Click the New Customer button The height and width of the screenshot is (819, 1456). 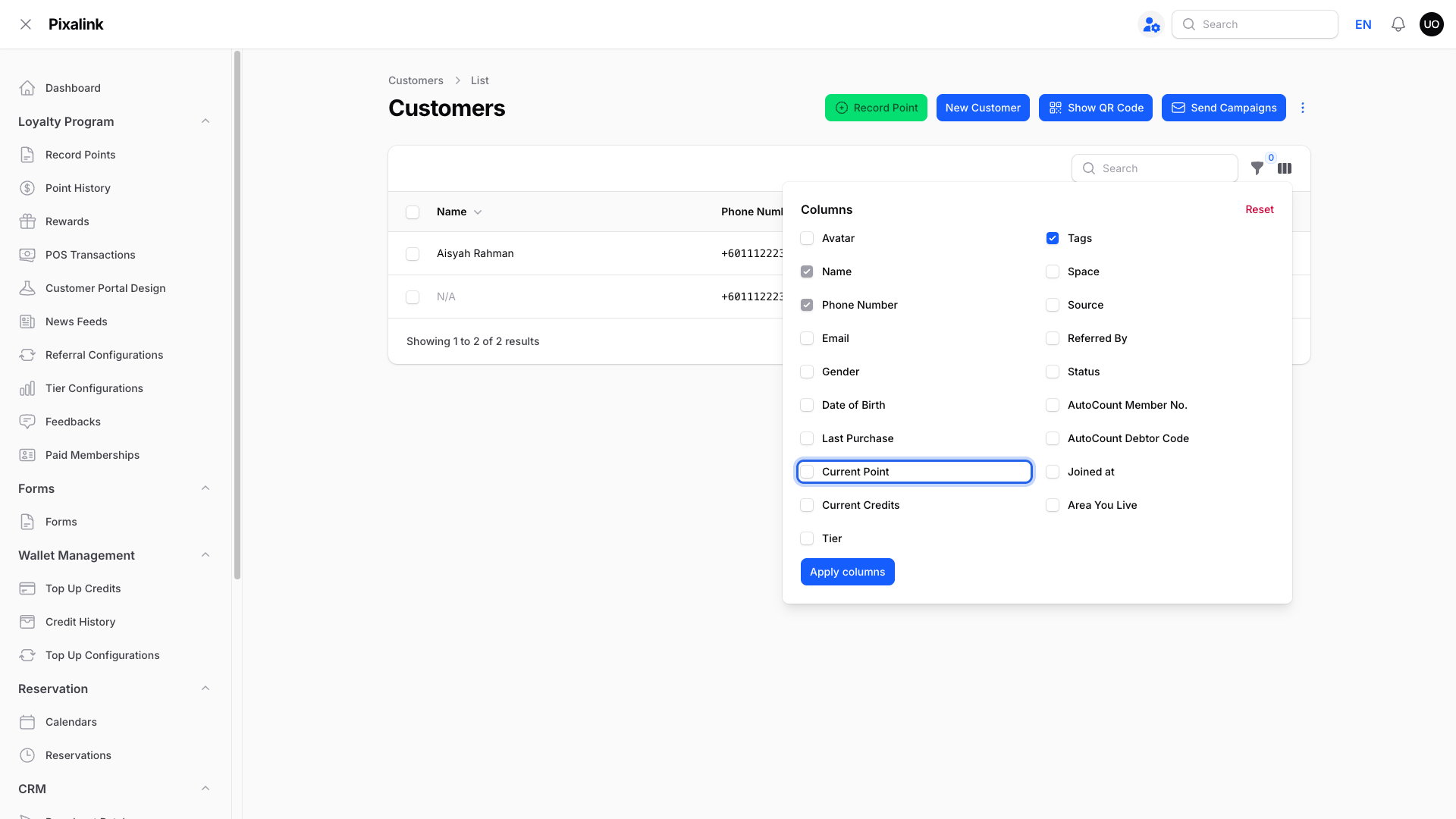pos(983,108)
